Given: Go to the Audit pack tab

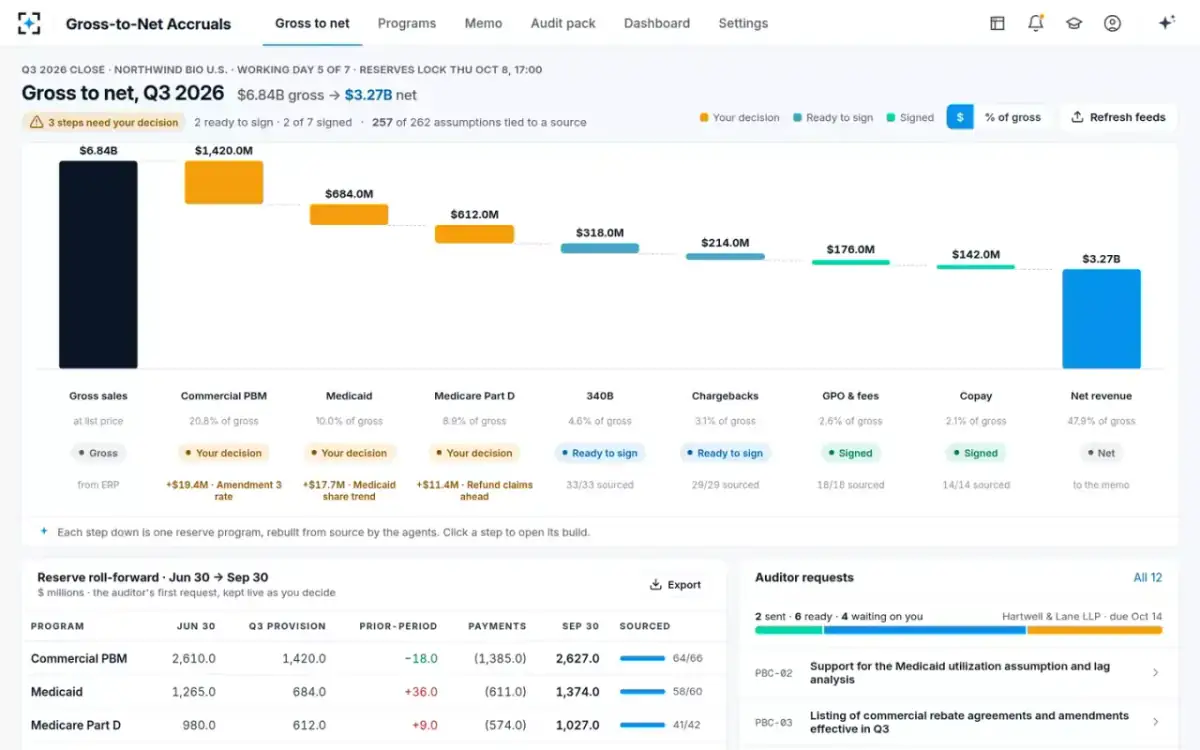Looking at the screenshot, I should click(x=563, y=23).
